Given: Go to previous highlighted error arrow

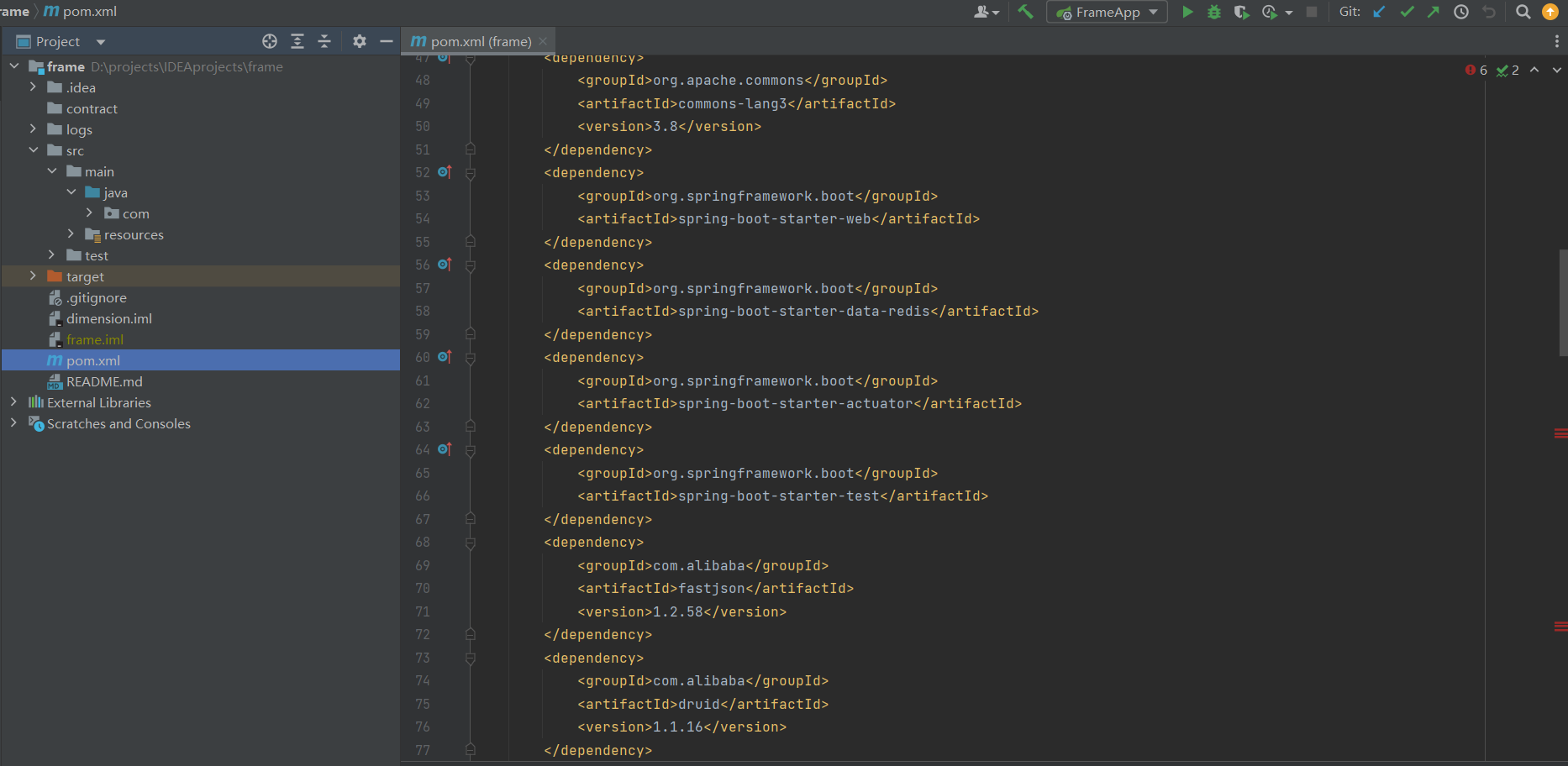Looking at the screenshot, I should [1534, 70].
